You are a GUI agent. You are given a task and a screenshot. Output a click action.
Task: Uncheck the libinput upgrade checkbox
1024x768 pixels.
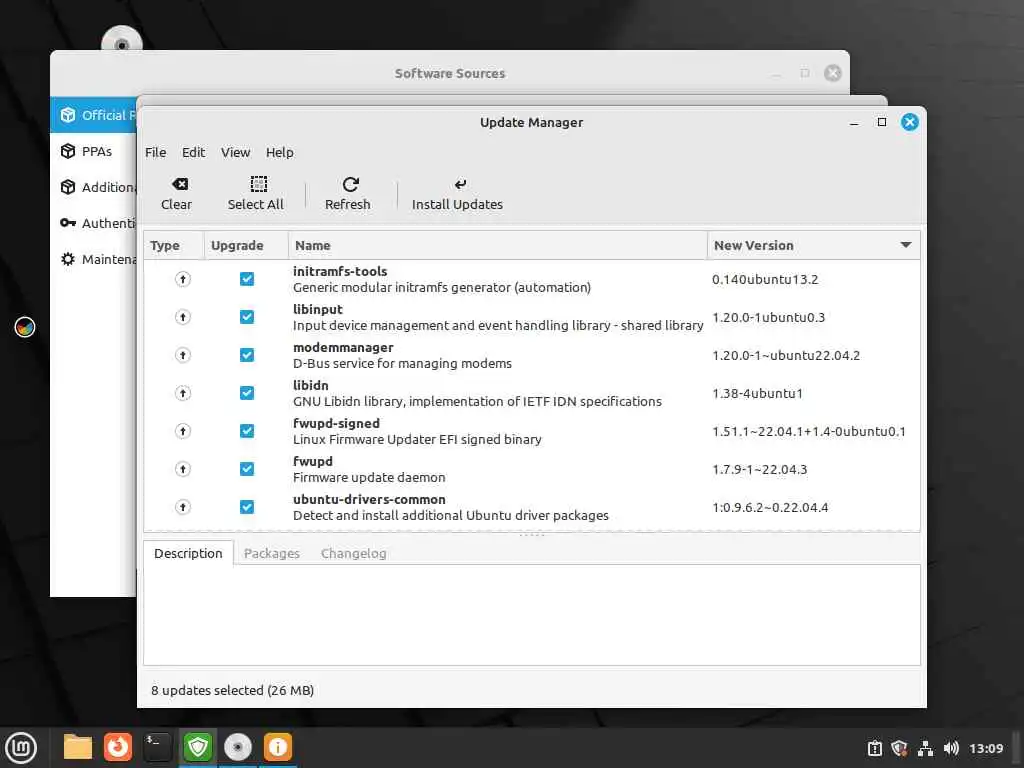(247, 317)
